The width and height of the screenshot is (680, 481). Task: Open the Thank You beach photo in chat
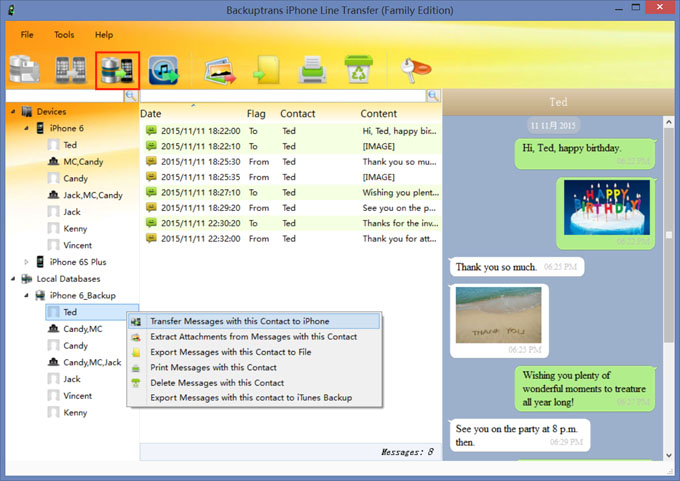(x=498, y=315)
